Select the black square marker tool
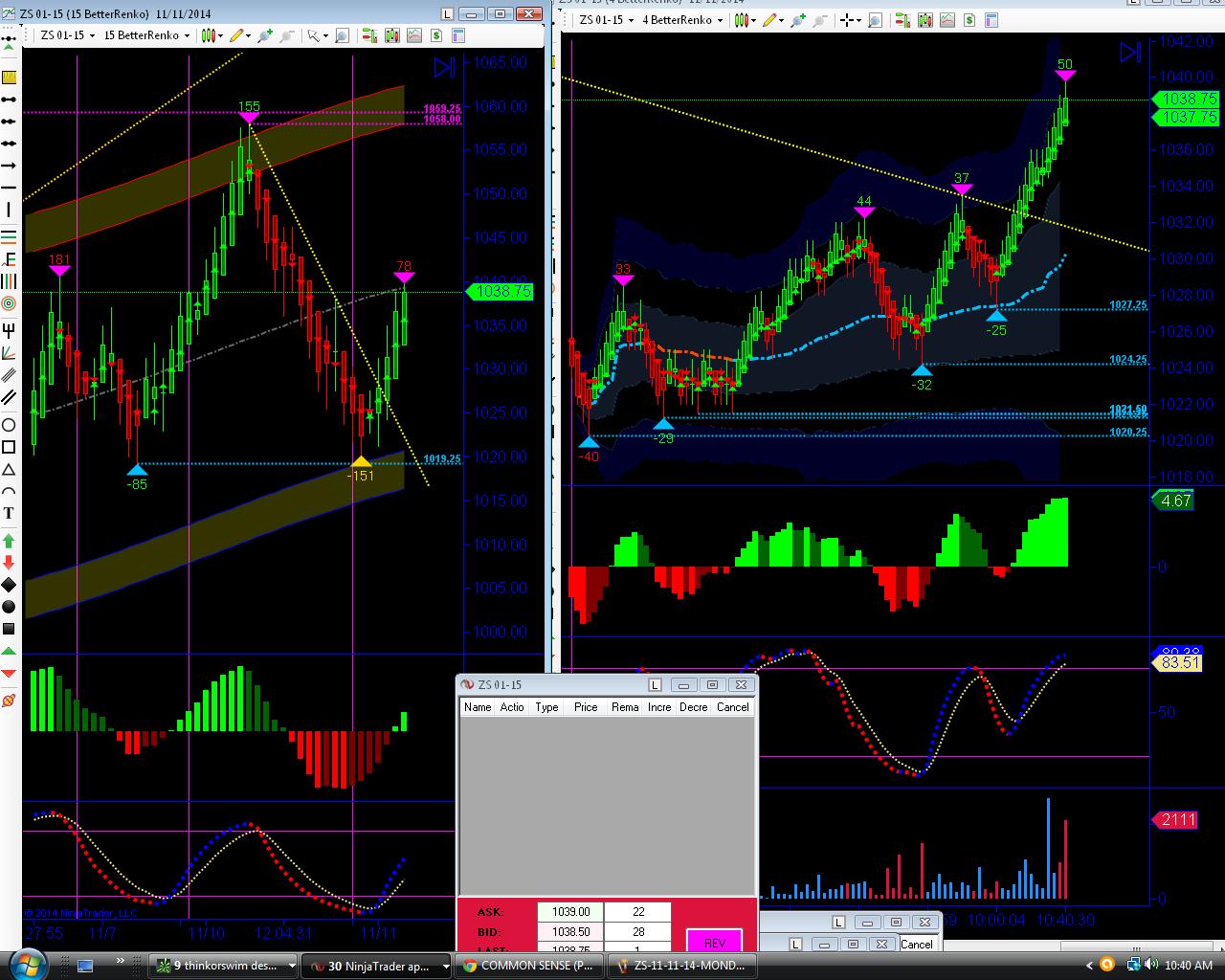The width and height of the screenshot is (1225, 980). 9,629
